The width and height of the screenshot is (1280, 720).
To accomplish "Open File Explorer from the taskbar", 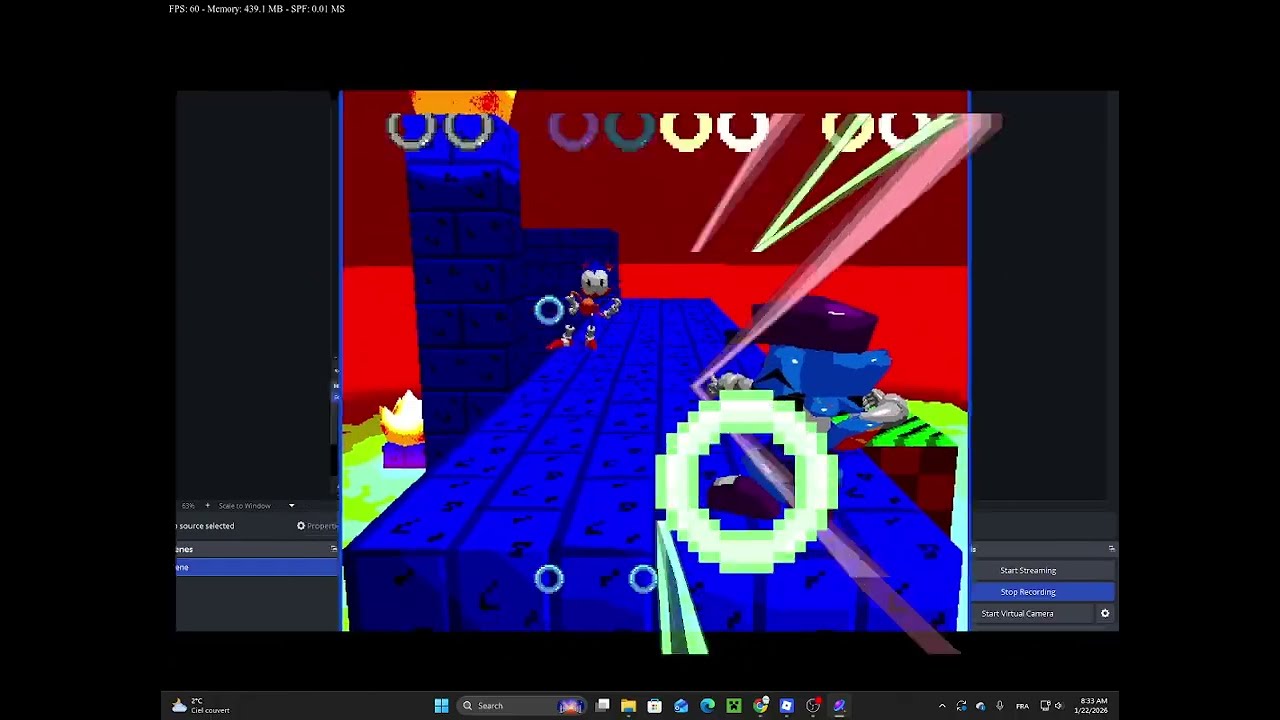I will pyautogui.click(x=629, y=706).
